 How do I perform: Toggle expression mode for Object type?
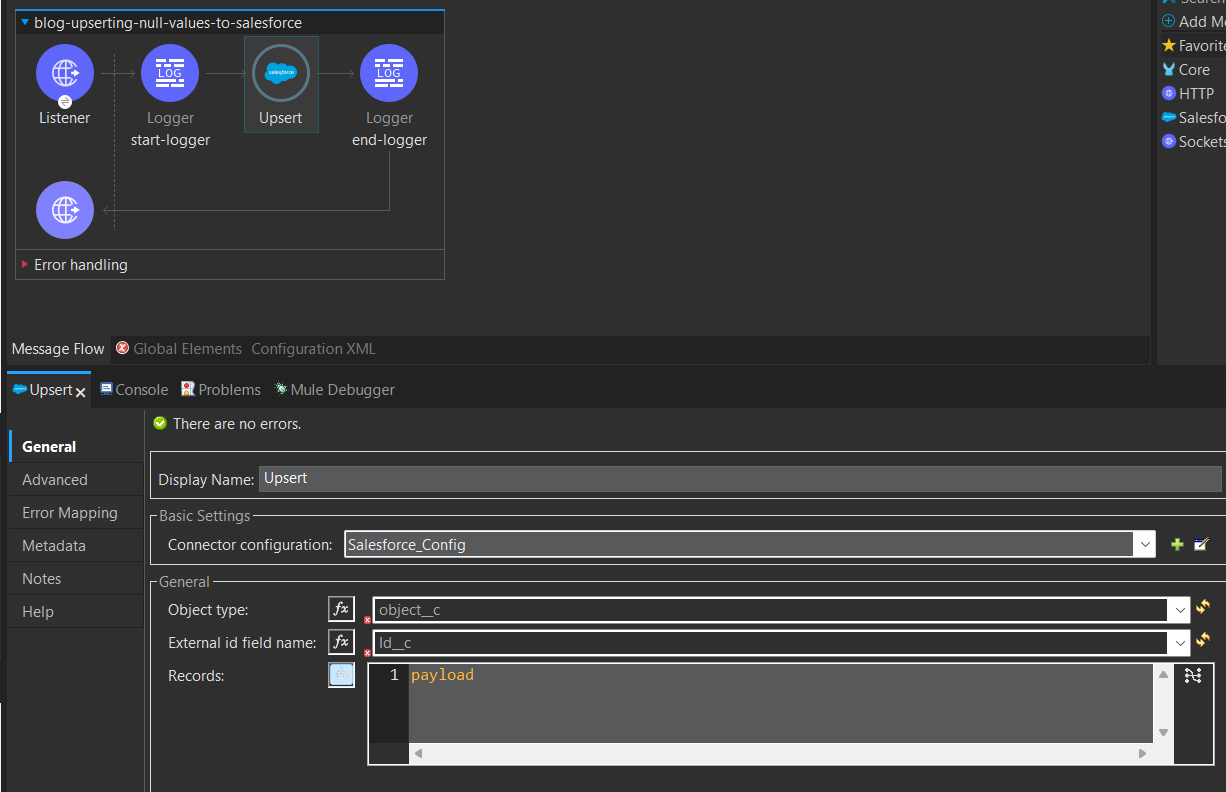(x=341, y=608)
